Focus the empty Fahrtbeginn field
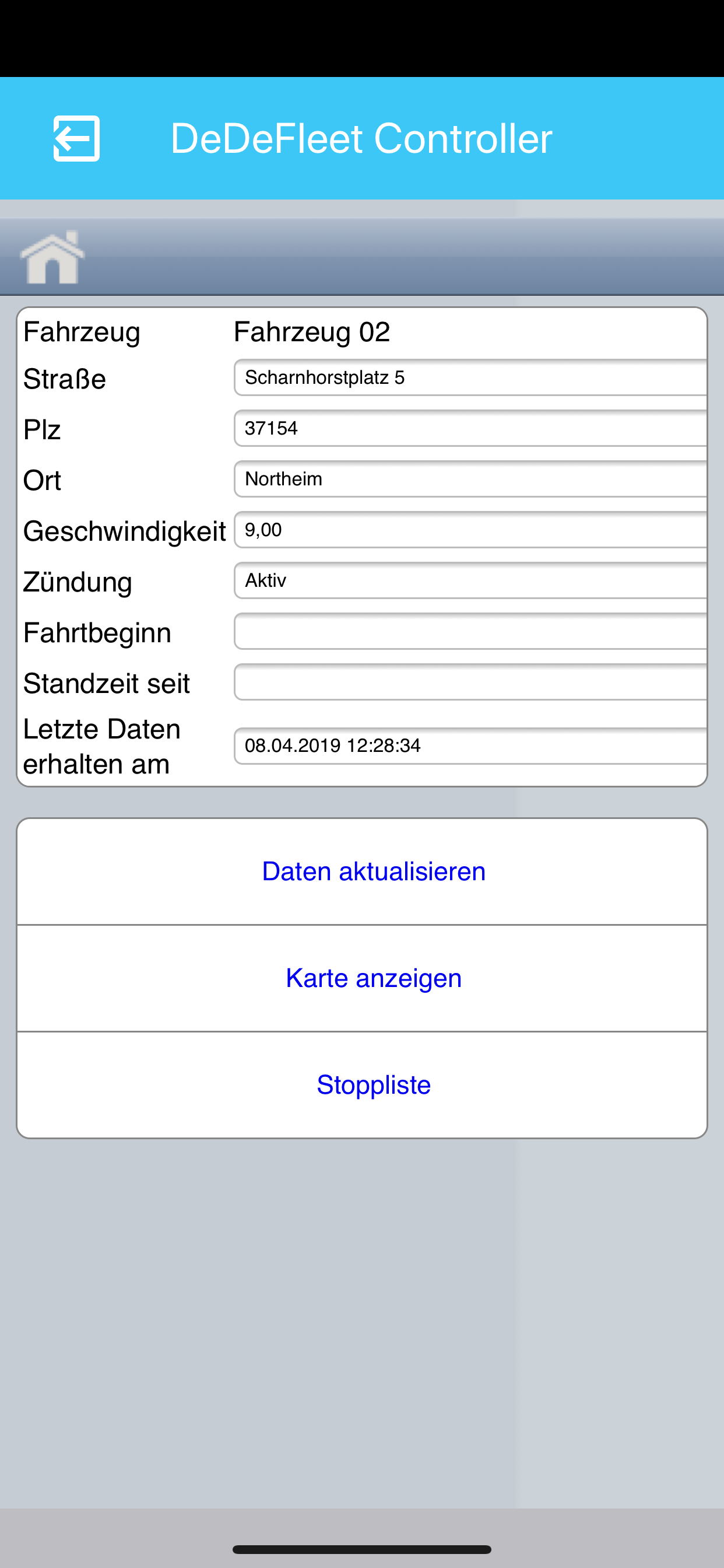This screenshot has width=724, height=1568. coord(470,631)
